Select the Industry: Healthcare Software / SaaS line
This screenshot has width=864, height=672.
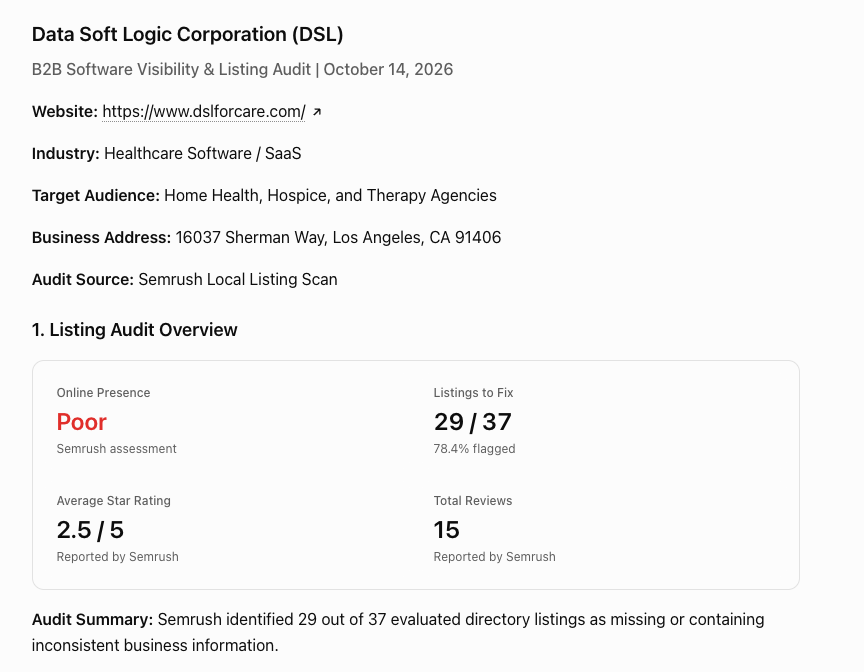tap(166, 154)
